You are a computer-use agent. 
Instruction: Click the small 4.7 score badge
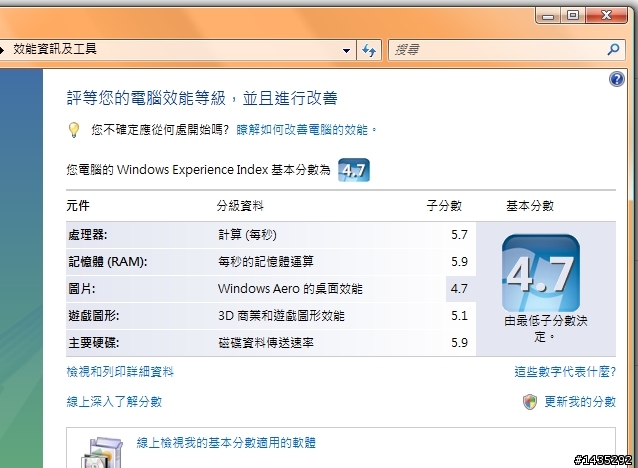click(x=354, y=170)
